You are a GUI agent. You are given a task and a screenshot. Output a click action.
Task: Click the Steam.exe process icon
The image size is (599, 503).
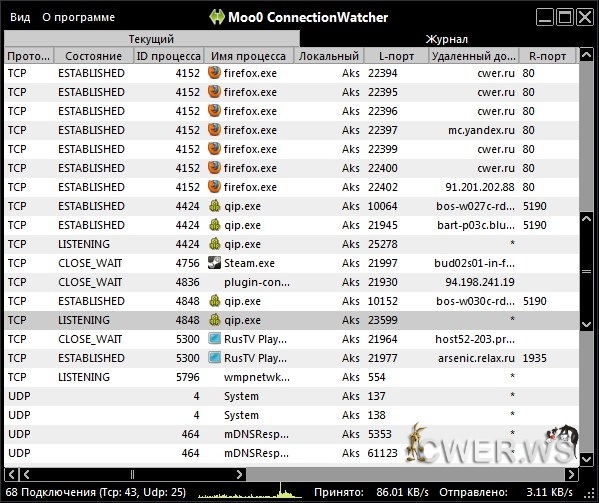(214, 263)
